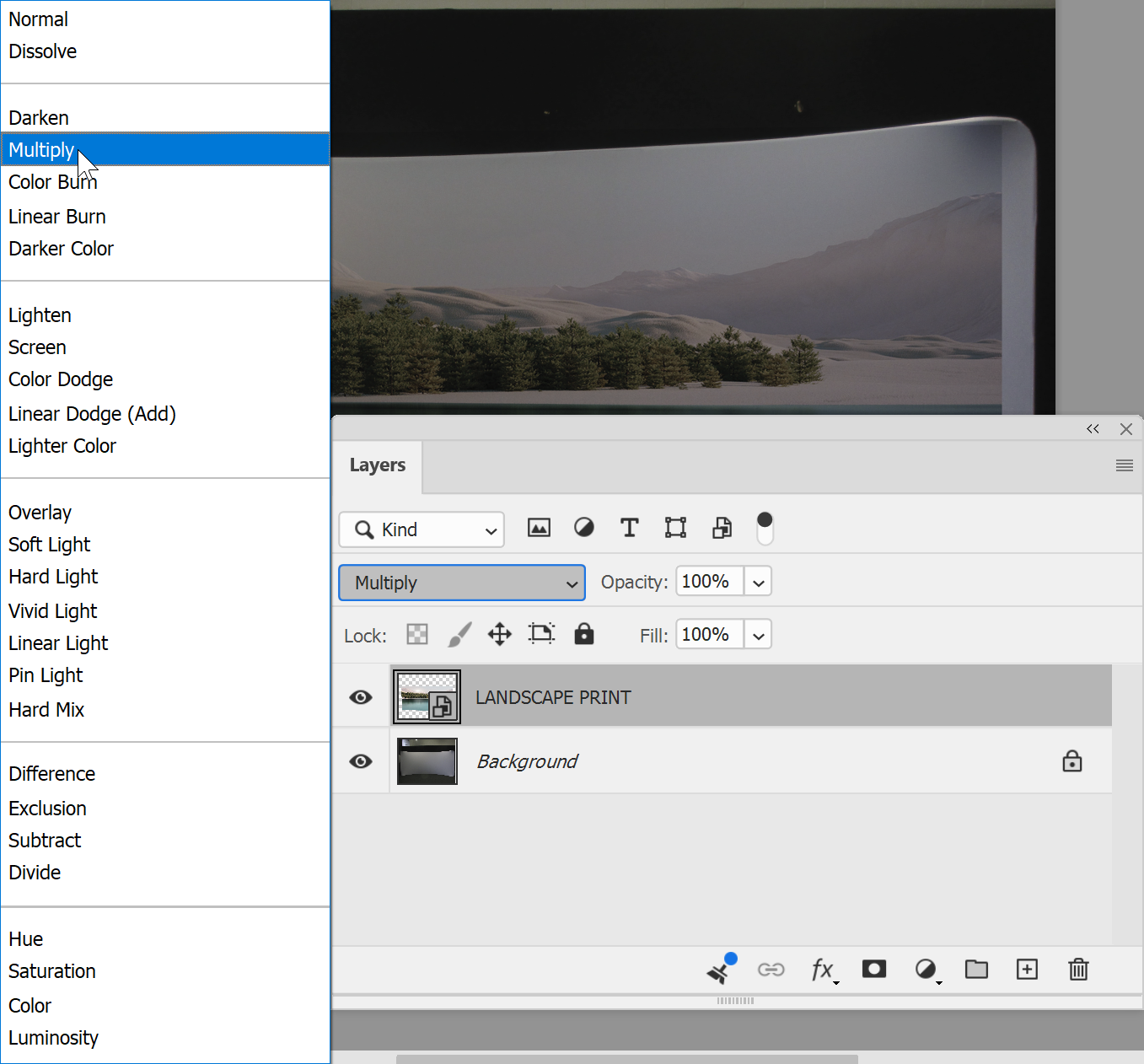Lock all layer attributes padlock
Viewport: 1144px width, 1064px height.
[584, 634]
